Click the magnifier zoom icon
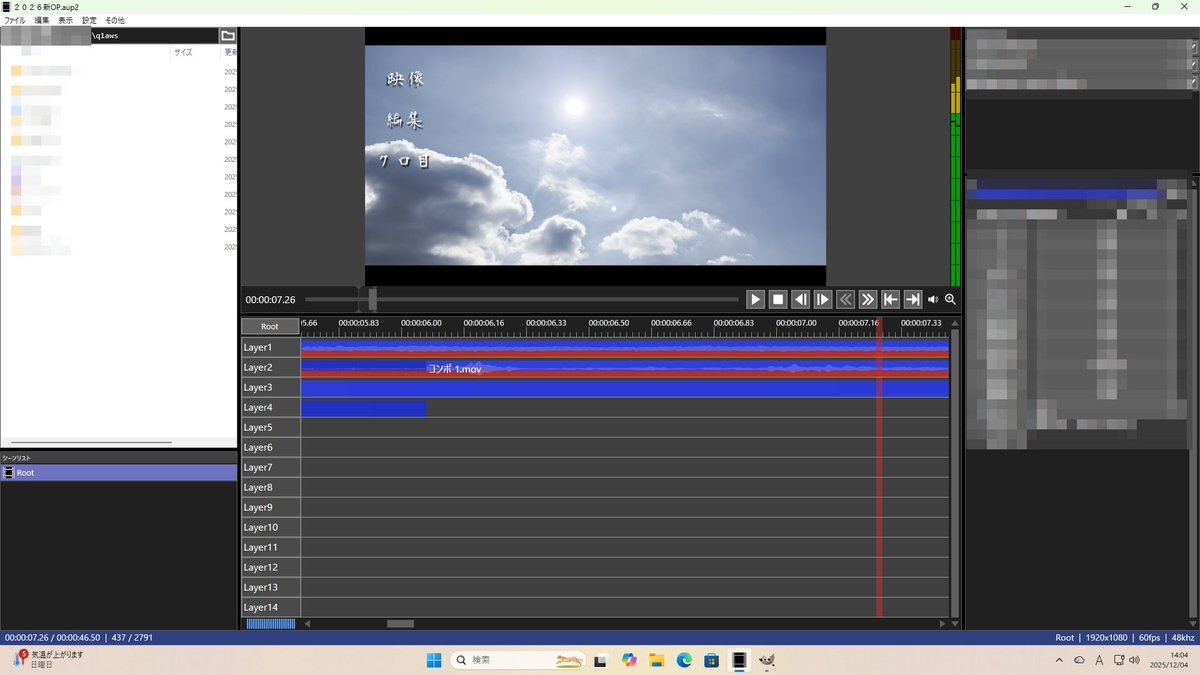This screenshot has height=675, width=1200. [950, 299]
